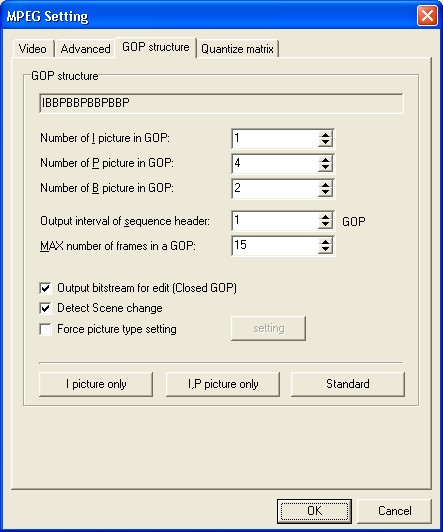Switch to the Video tab

(x=33, y=49)
